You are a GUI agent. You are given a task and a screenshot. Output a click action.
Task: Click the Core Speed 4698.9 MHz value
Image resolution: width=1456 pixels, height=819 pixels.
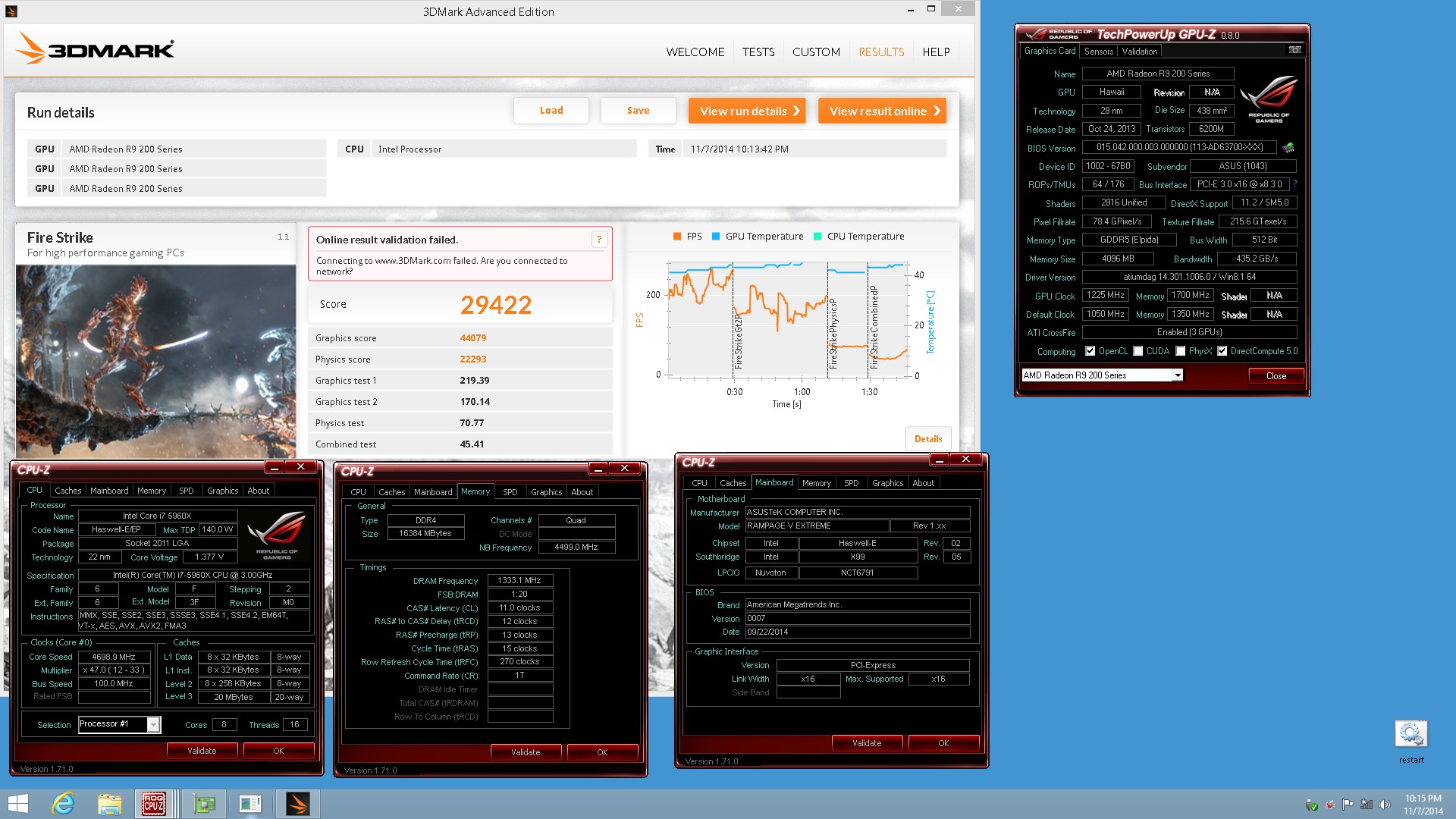tap(114, 657)
